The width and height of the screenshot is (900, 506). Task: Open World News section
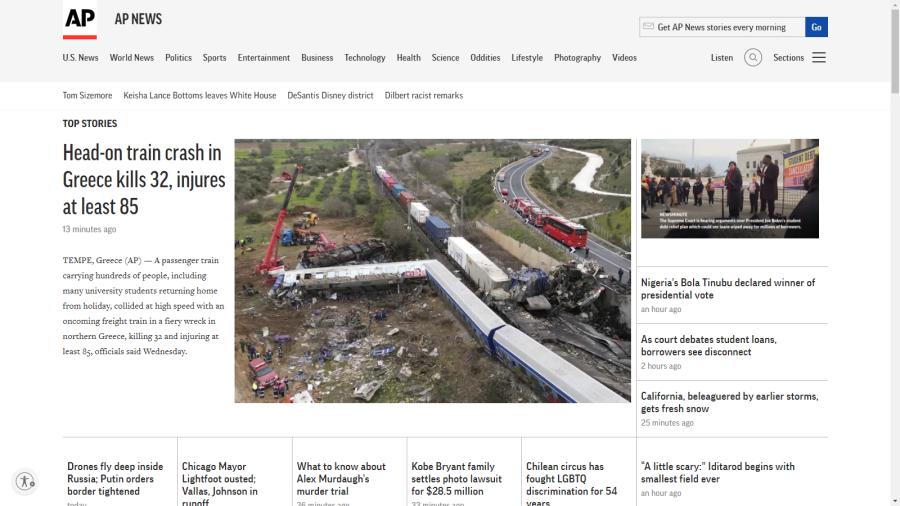pyautogui.click(x=131, y=57)
